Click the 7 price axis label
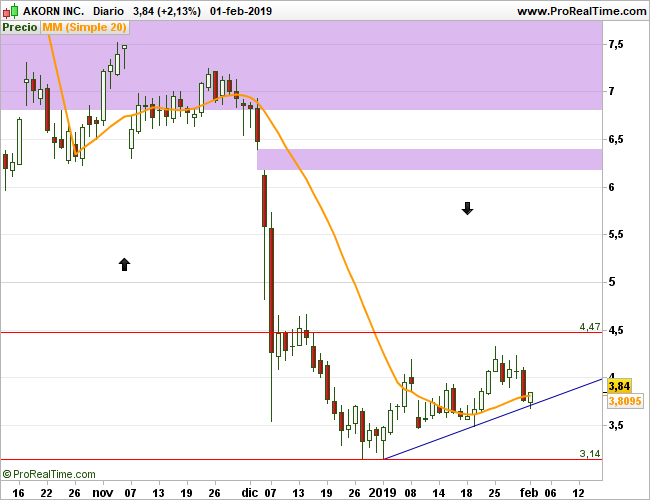This screenshot has height=500, width=650. pyautogui.click(x=611, y=91)
